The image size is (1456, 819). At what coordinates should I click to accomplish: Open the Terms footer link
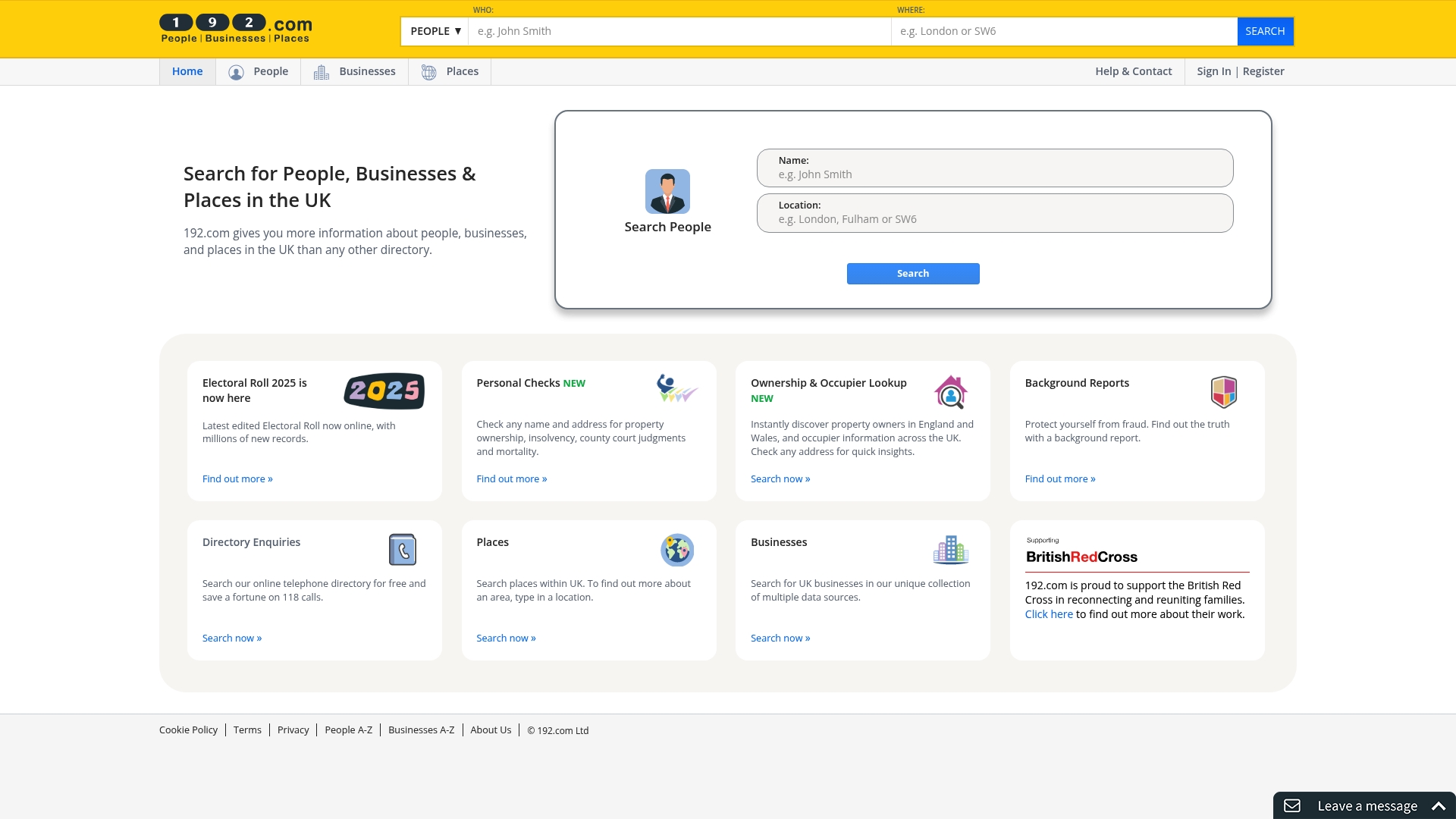[247, 730]
